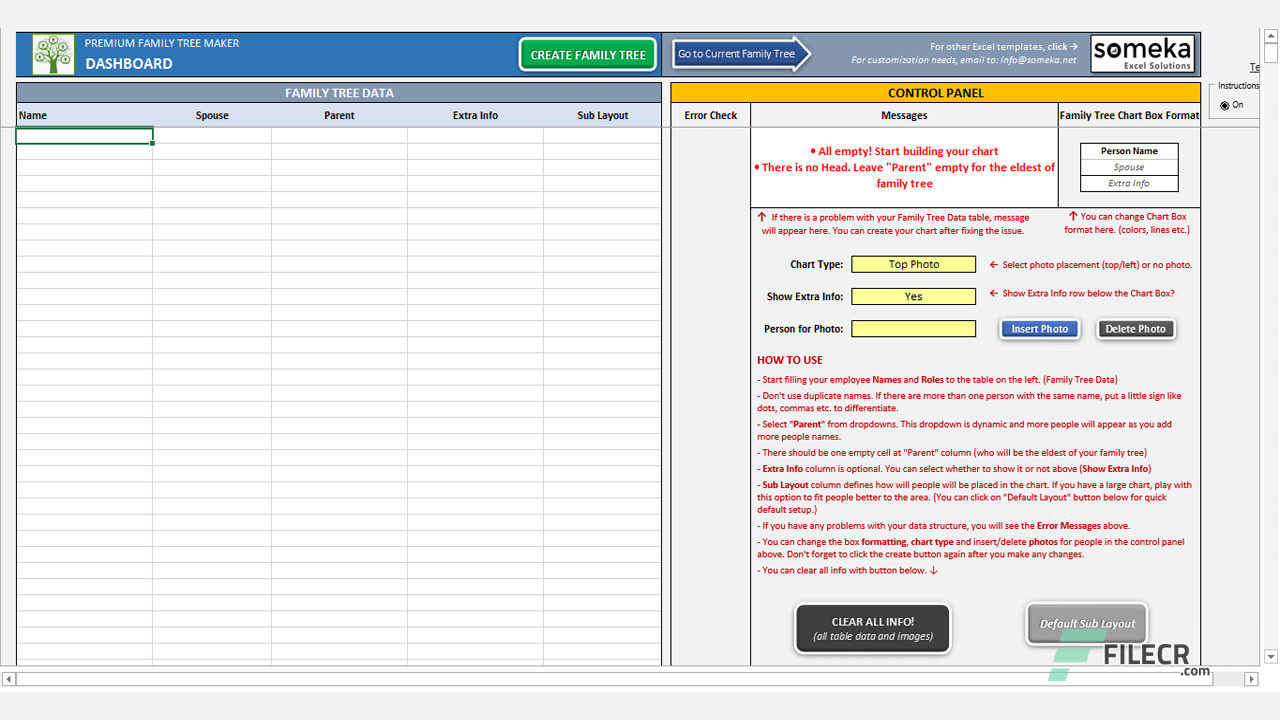Click the horizontal scrollbar left arrow
Viewport: 1280px width, 720px height.
click(9, 679)
